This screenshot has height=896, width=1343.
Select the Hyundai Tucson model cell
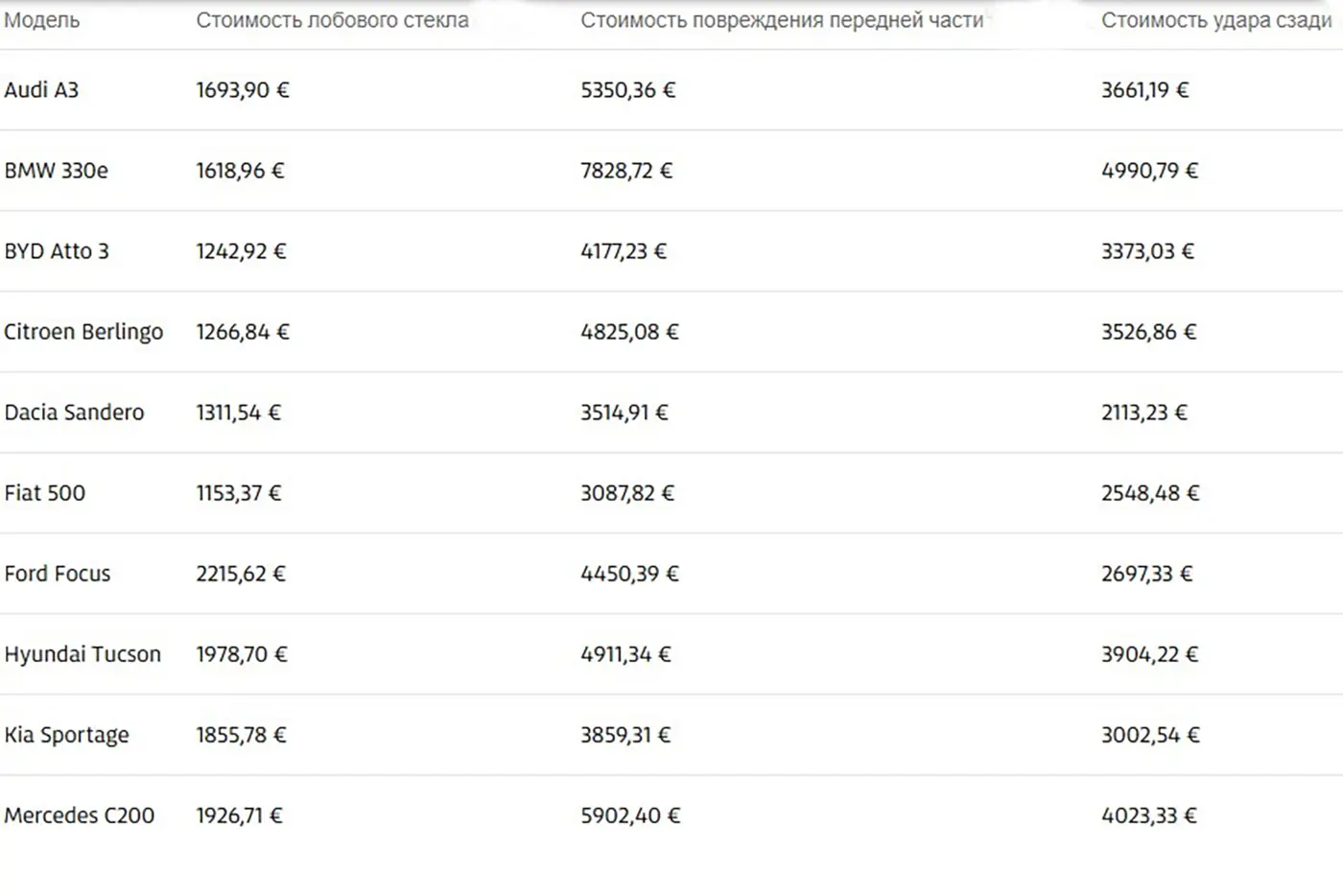coord(82,654)
